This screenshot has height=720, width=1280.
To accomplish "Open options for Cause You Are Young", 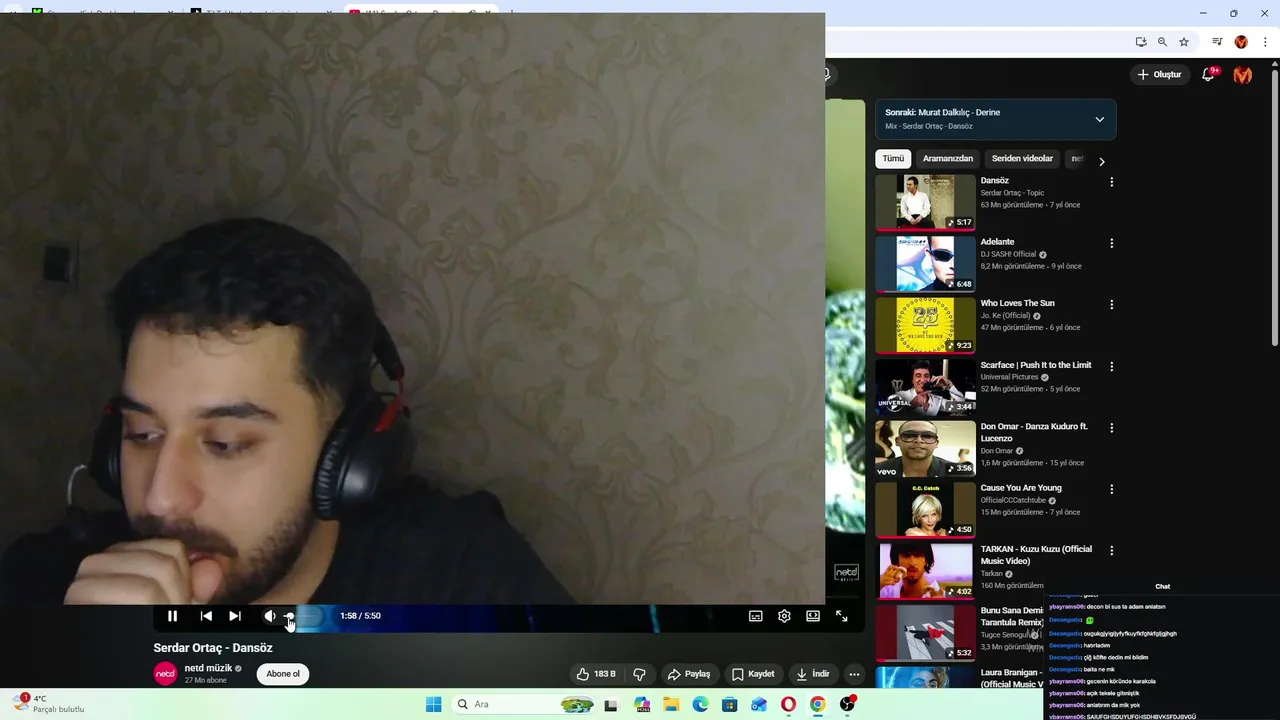I will pyautogui.click(x=1111, y=490).
